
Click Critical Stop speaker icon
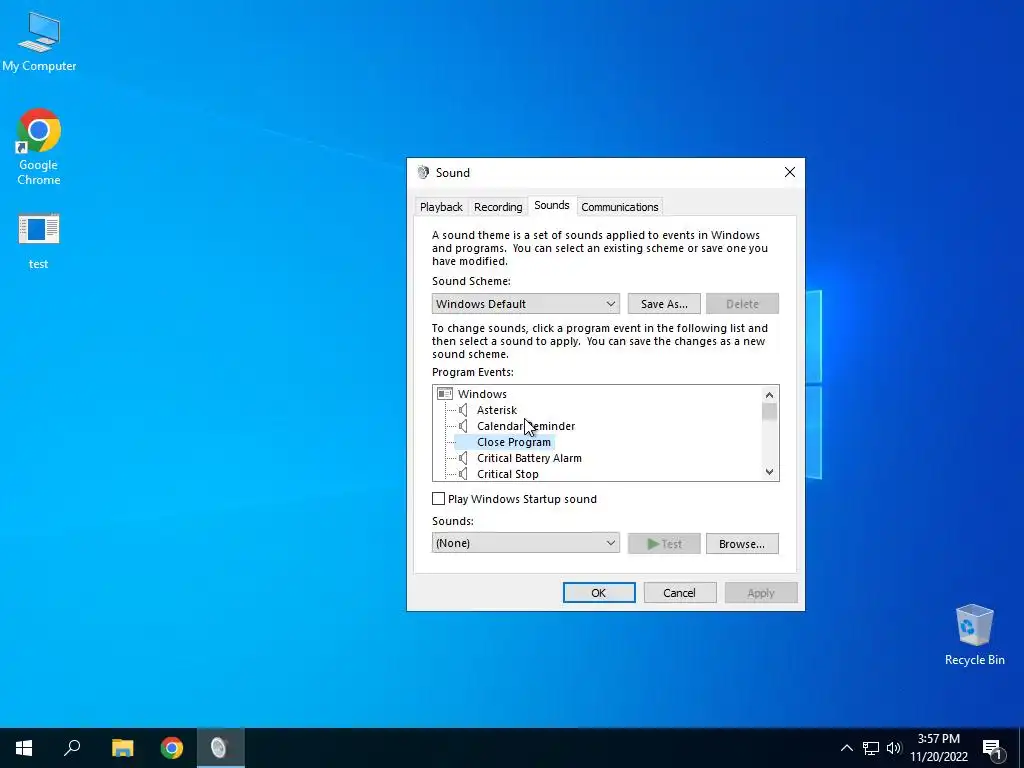463,474
